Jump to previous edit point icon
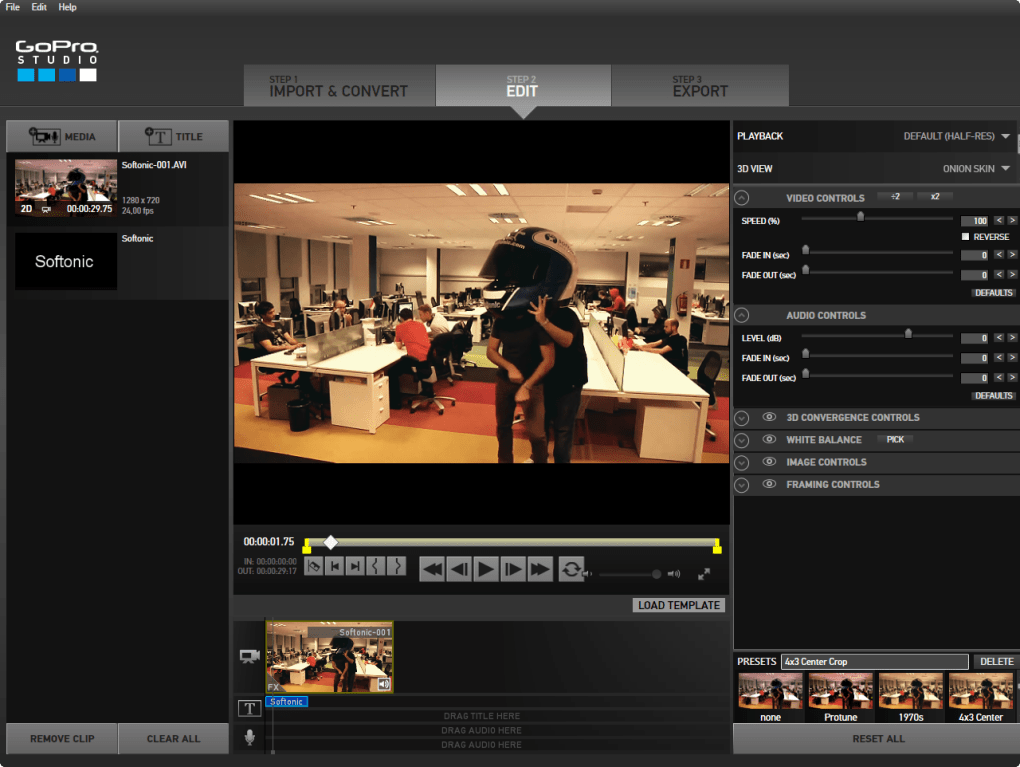 tap(334, 566)
